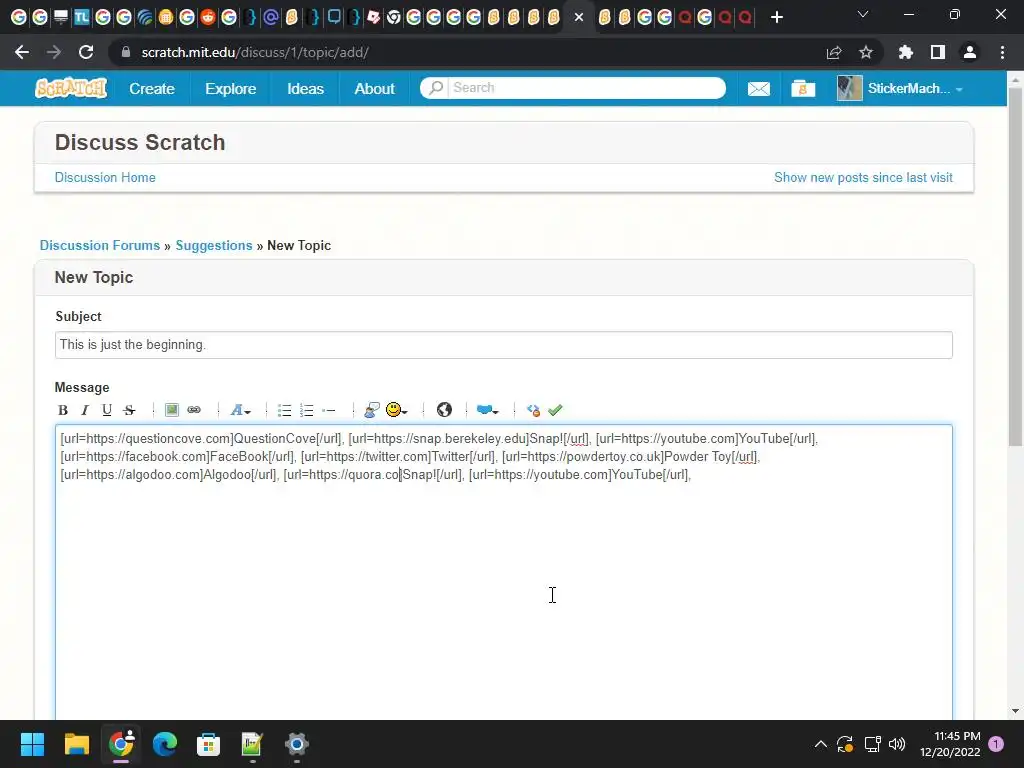Insert a quote using the speech bubble icon
1024x768 pixels.
pyautogui.click(x=372, y=410)
